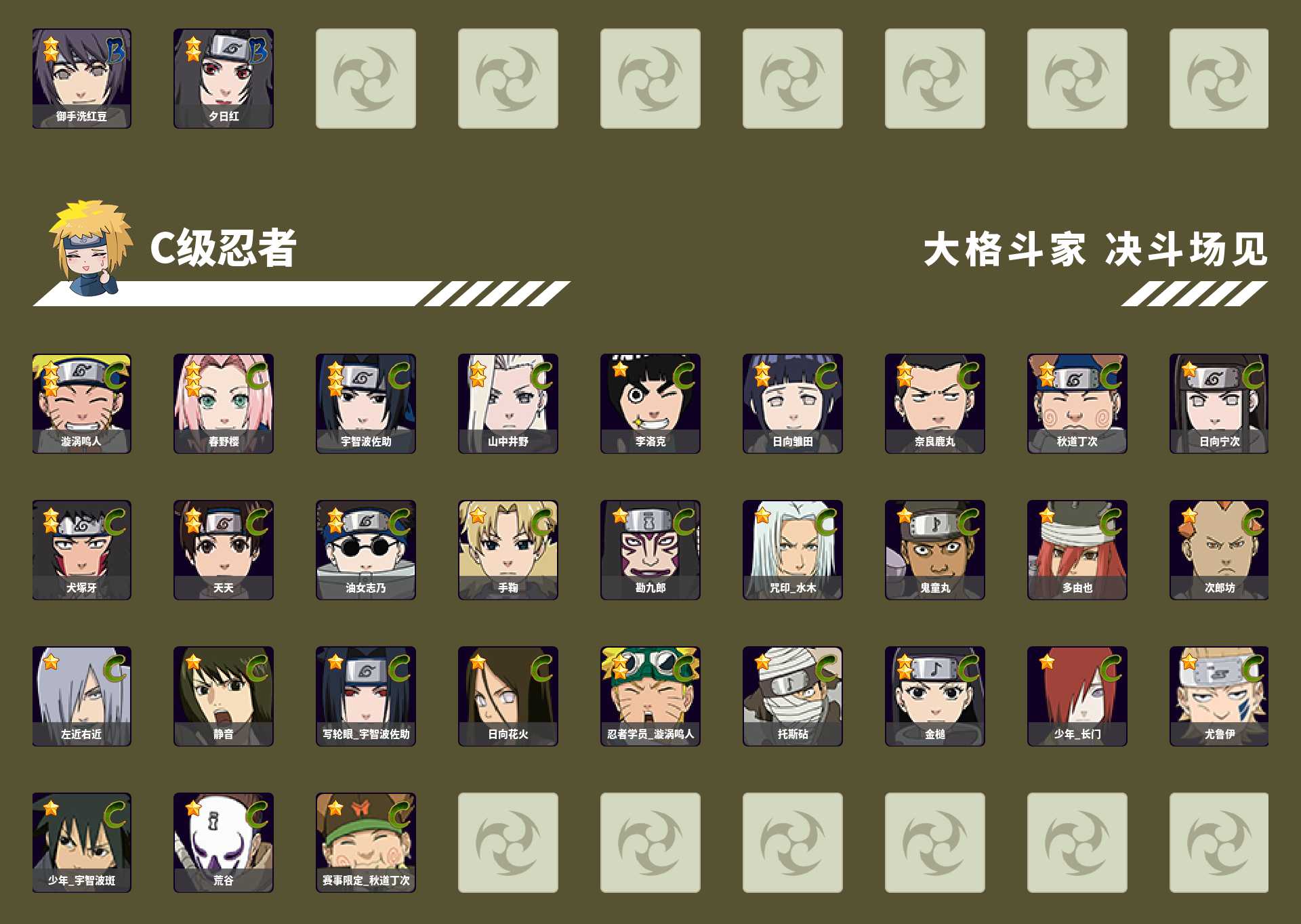Select the 夕日红 B-rank portrait

click(x=224, y=78)
